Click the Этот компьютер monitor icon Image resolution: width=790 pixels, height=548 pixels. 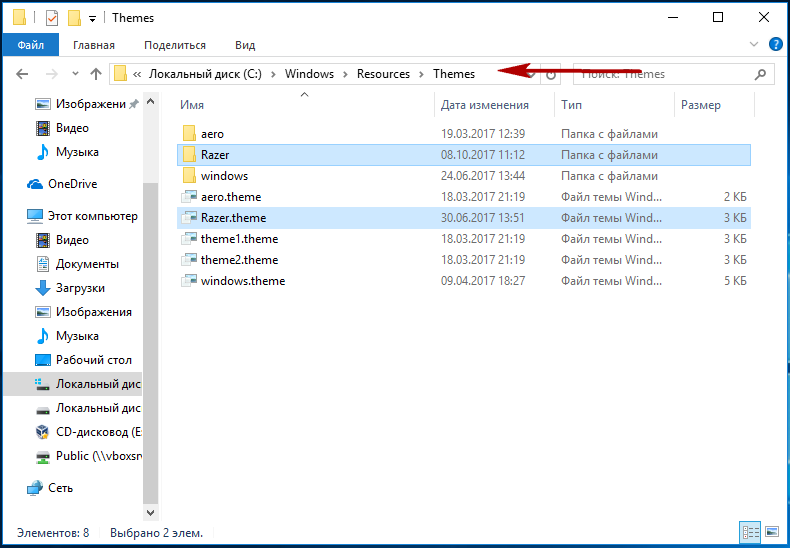click(x=35, y=217)
